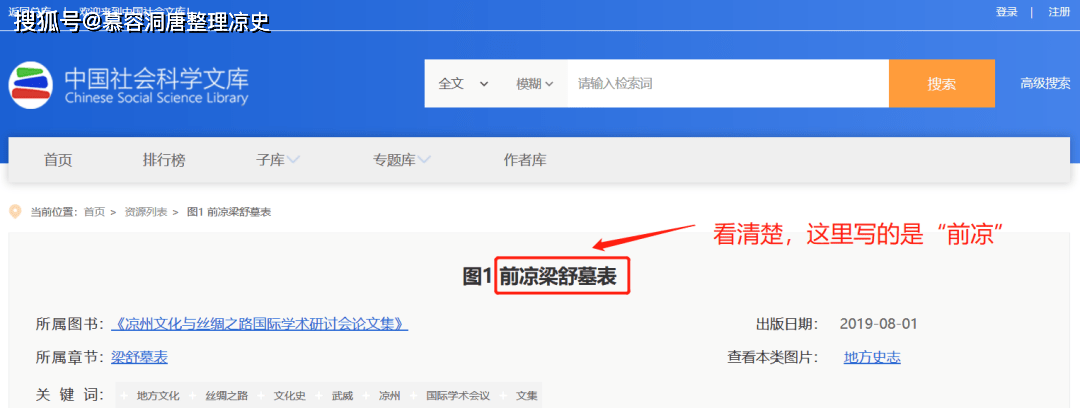Open the 梁舒墓表 chapter link
Image resolution: width=1080 pixels, height=408 pixels.
coord(139,357)
